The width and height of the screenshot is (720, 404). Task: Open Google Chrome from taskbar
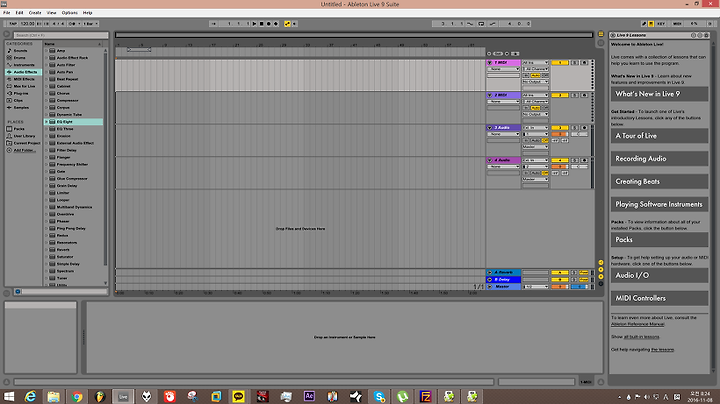click(x=77, y=396)
